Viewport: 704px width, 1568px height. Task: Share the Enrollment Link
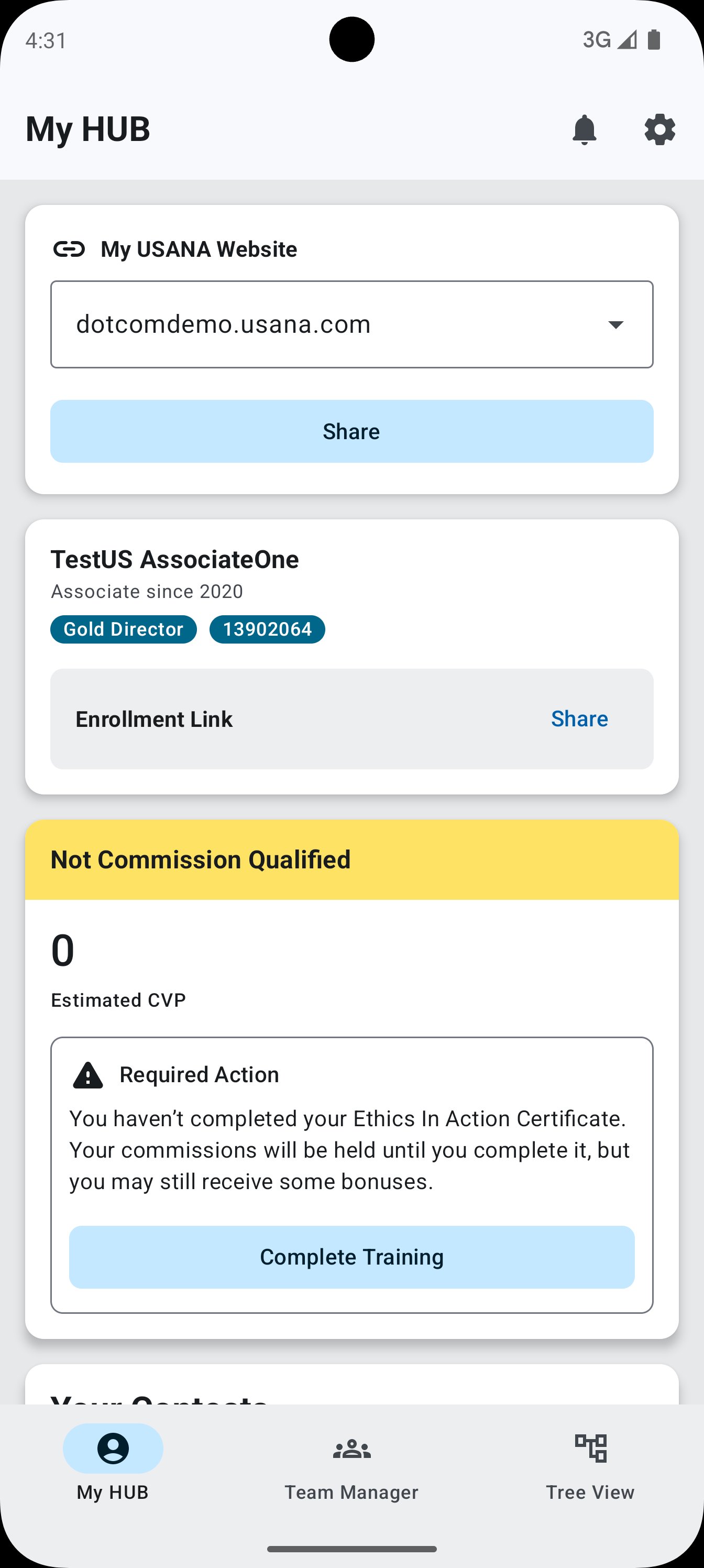(x=579, y=719)
